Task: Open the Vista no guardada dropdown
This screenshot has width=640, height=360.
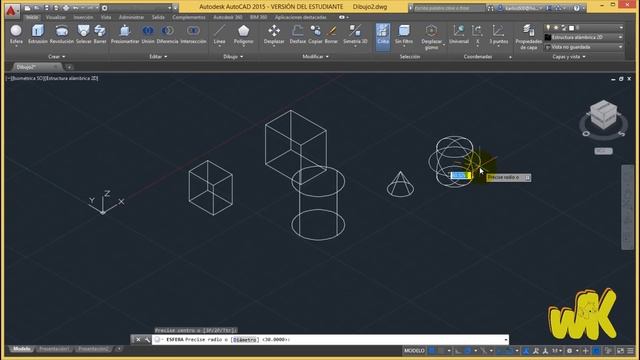Action: tap(583, 47)
